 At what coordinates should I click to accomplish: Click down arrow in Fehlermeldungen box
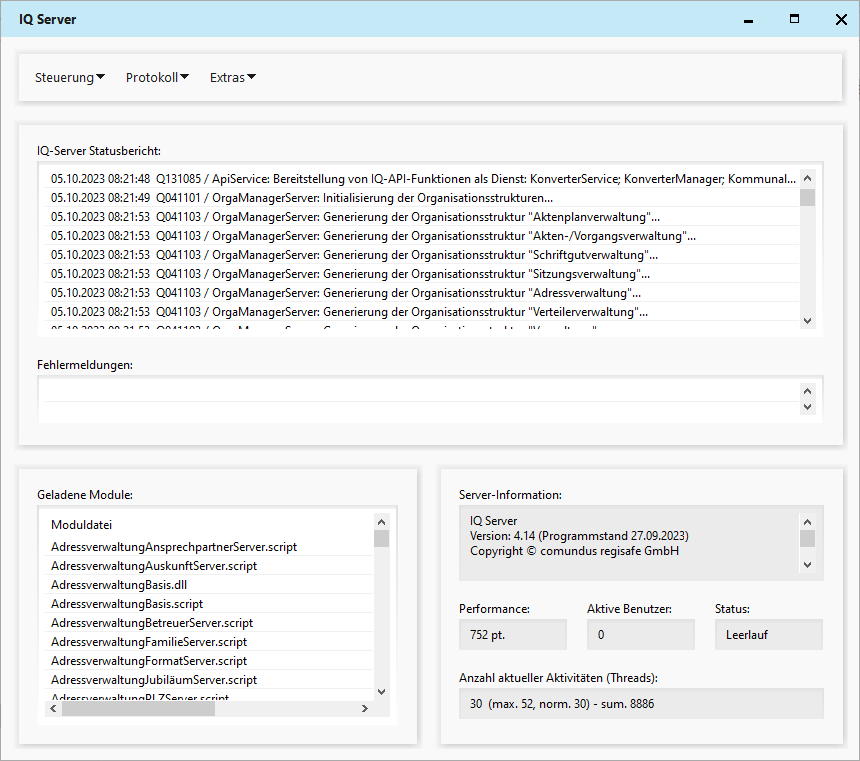(x=808, y=407)
